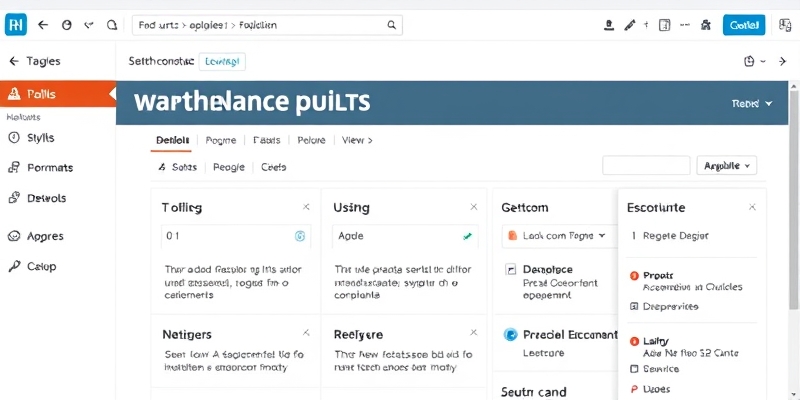The image size is (800, 400).
Task: Go back via the Tagles arrow
Action: (14, 61)
